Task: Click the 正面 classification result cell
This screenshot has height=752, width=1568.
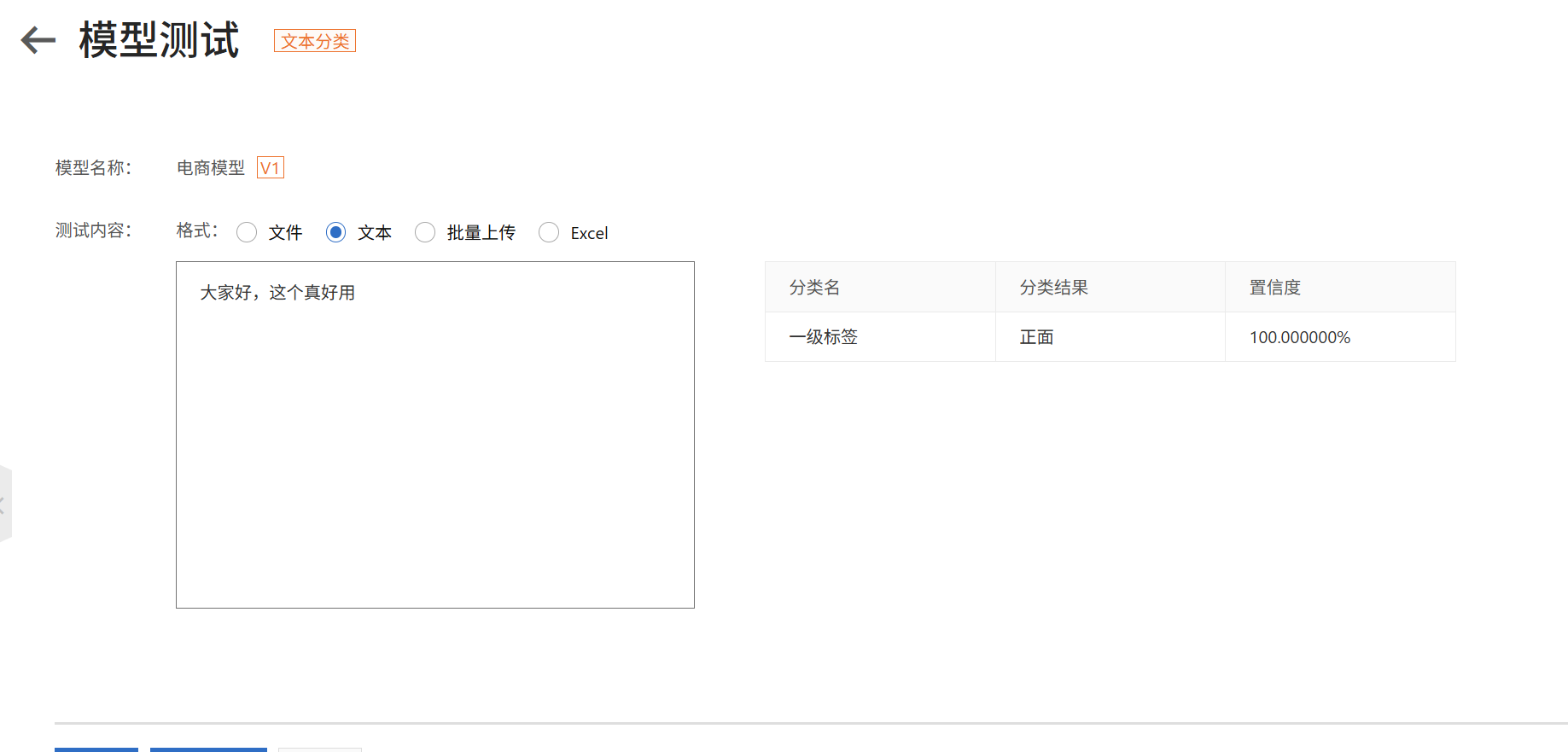Action: (1036, 337)
